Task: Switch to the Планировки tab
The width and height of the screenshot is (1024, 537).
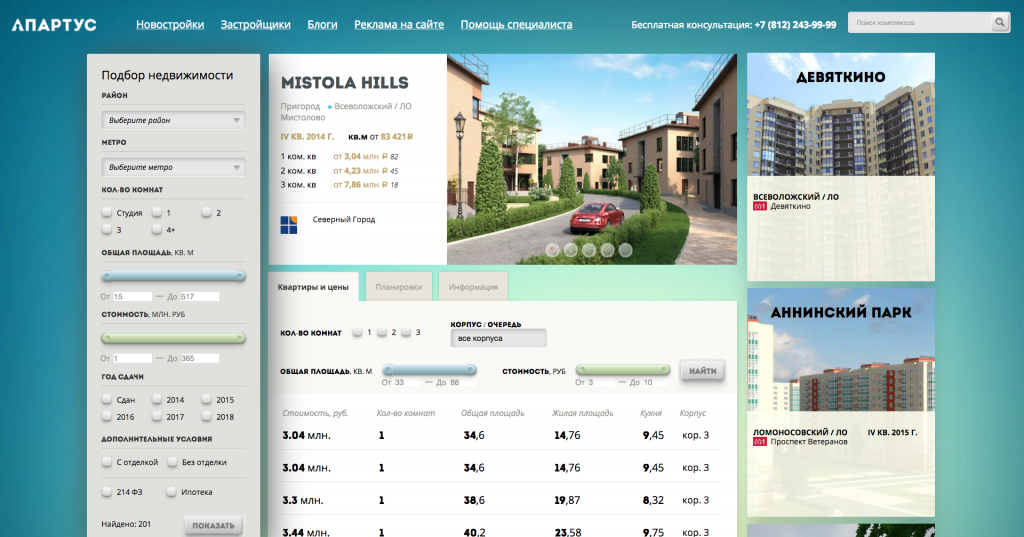Action: pyautogui.click(x=399, y=287)
